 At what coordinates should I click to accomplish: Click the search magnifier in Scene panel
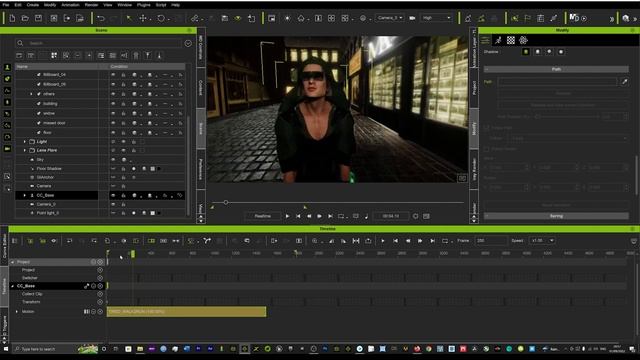click(x=20, y=43)
